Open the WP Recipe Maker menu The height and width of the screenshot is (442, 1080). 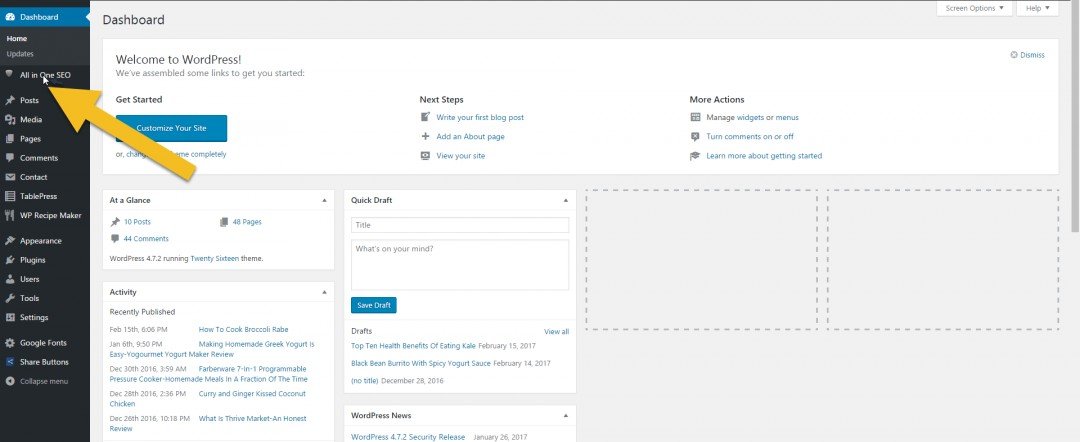[x=45, y=215]
